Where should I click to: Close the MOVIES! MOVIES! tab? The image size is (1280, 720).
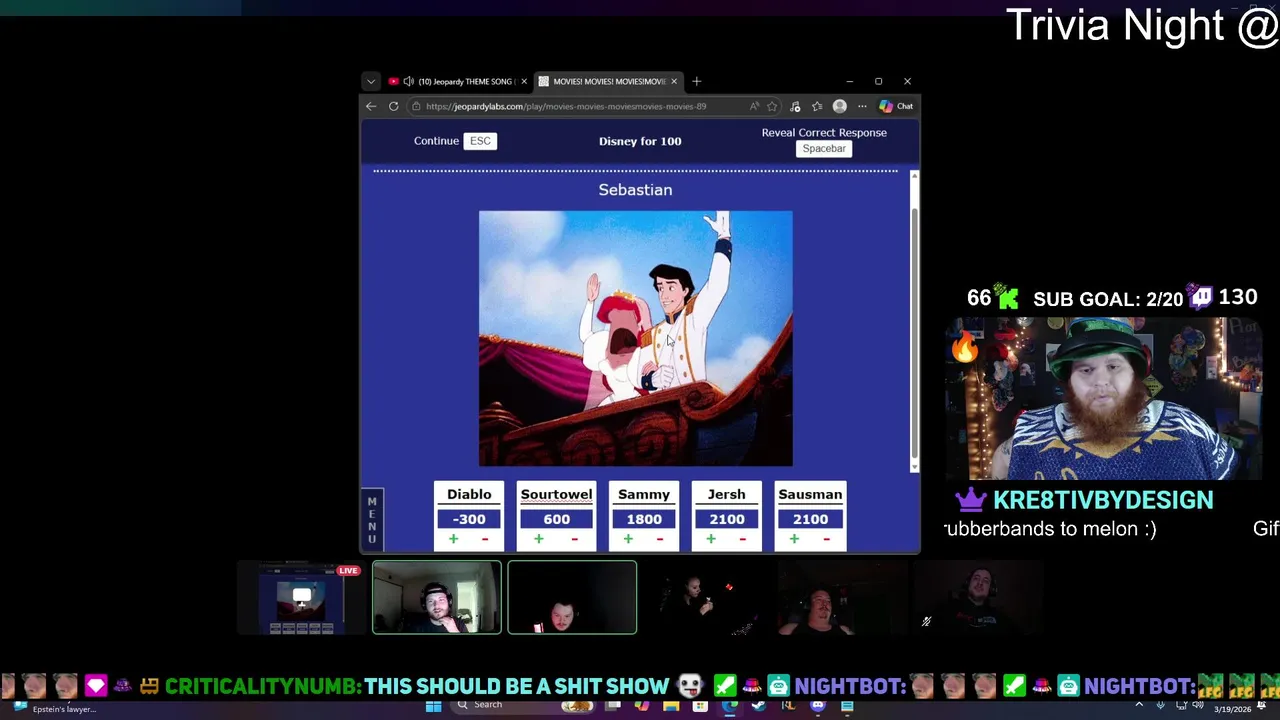pos(674,81)
